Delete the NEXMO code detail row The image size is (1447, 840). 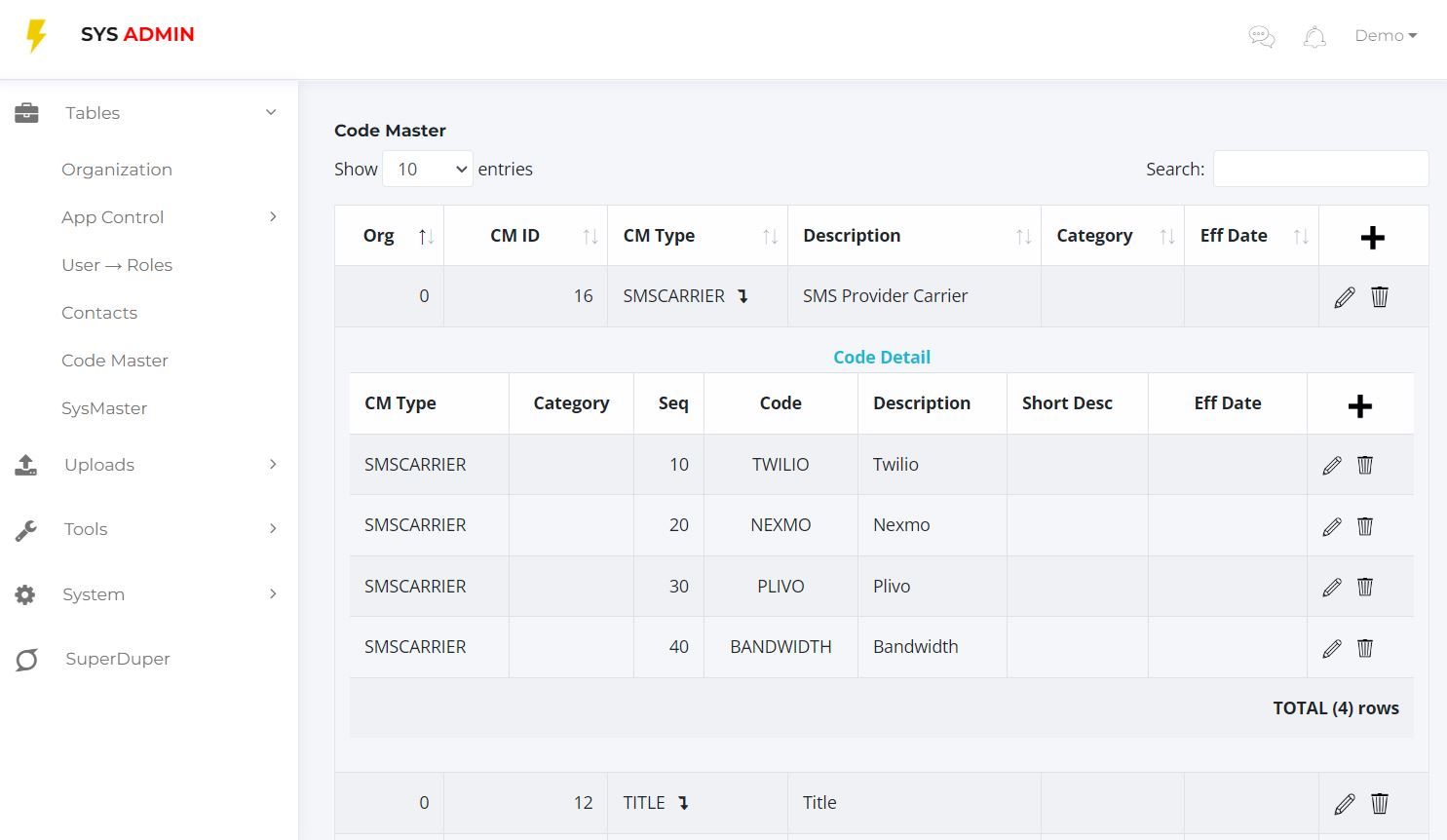(x=1365, y=526)
